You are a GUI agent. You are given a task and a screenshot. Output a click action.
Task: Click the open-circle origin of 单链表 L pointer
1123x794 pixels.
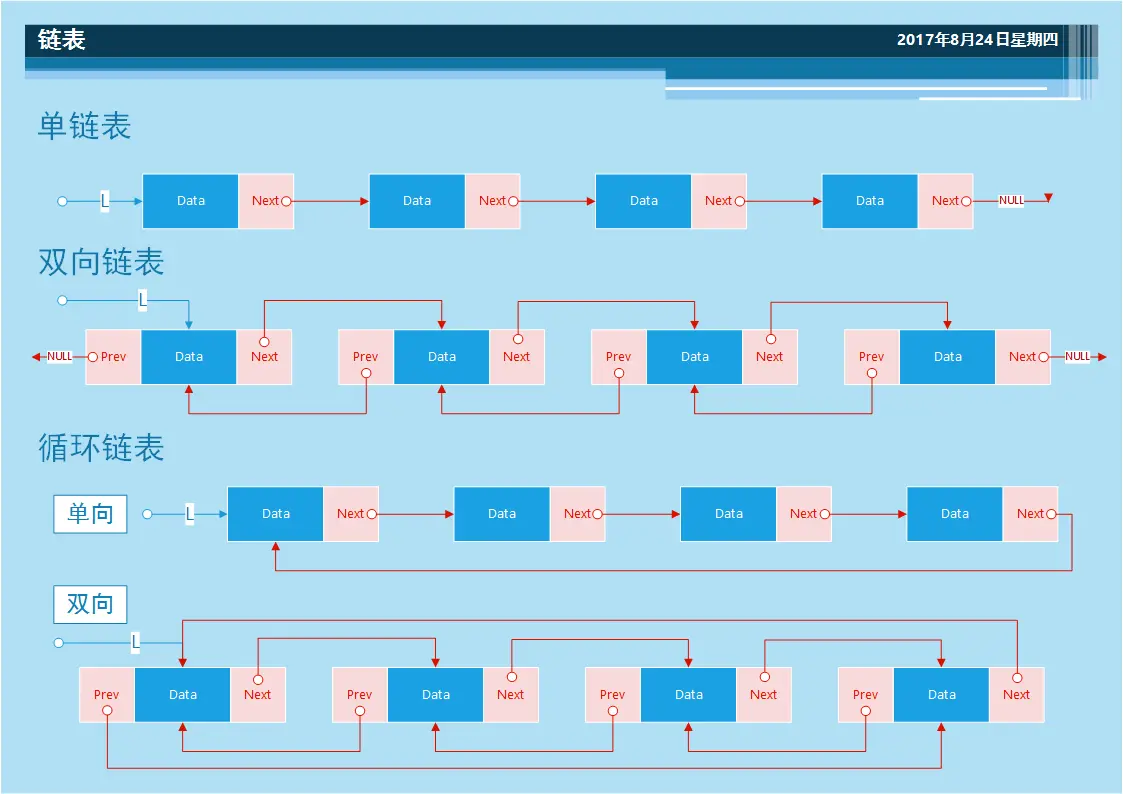pyautogui.click(x=62, y=201)
